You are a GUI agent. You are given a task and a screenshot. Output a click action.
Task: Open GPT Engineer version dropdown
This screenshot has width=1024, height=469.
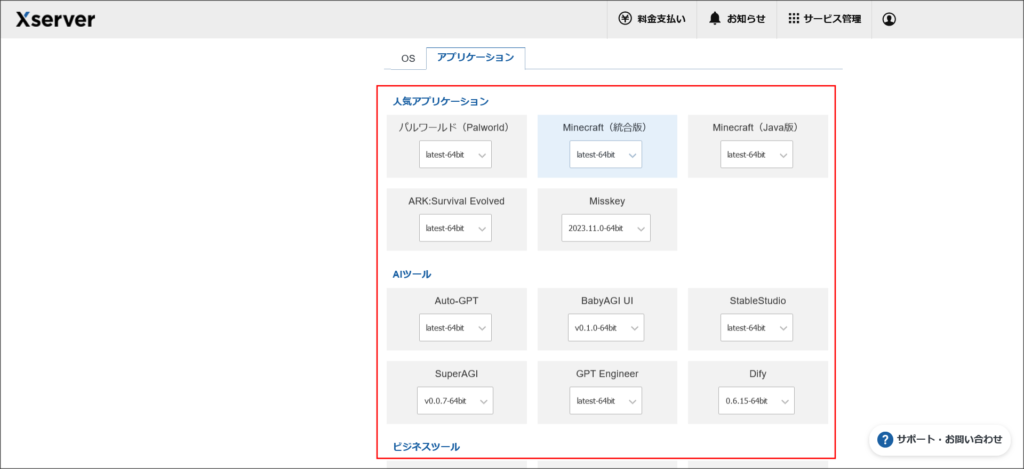pos(605,401)
